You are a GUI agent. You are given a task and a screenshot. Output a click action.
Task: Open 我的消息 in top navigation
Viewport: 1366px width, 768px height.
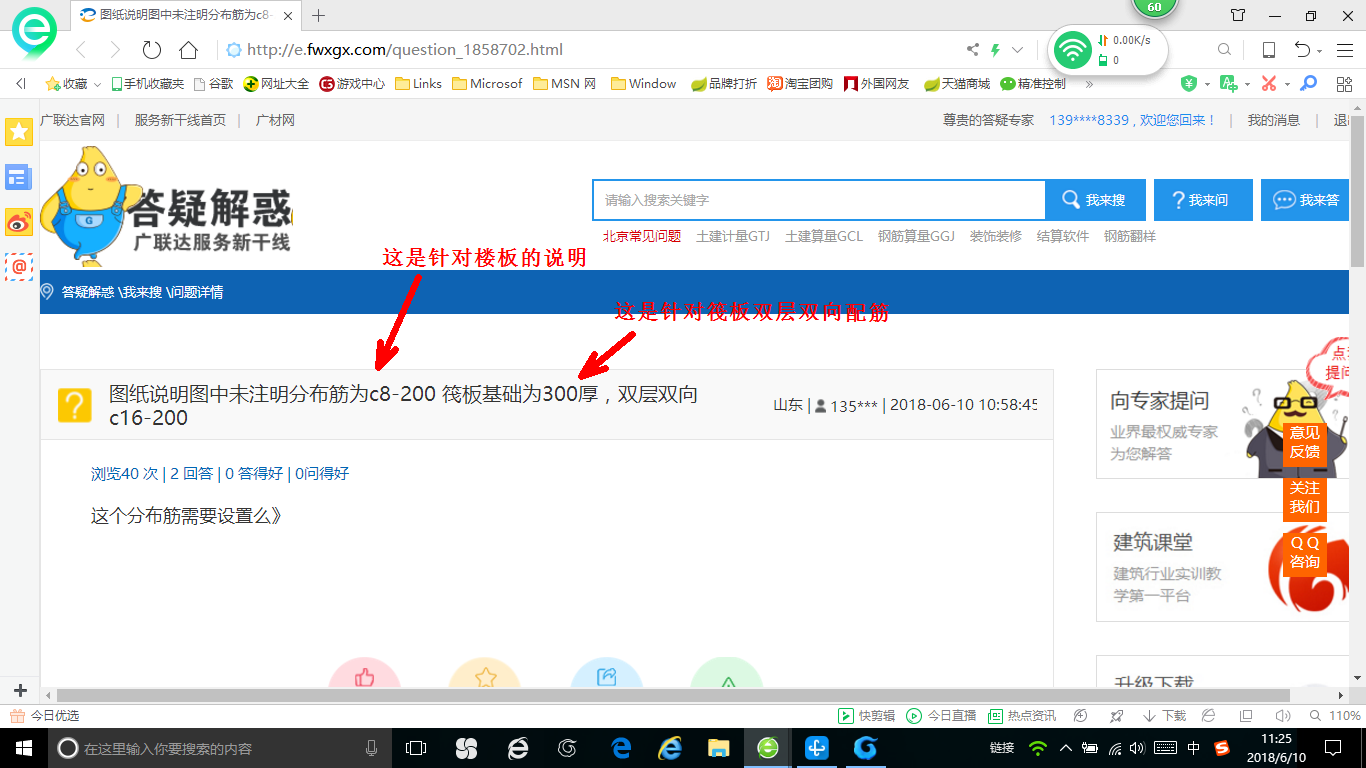click(x=1273, y=120)
